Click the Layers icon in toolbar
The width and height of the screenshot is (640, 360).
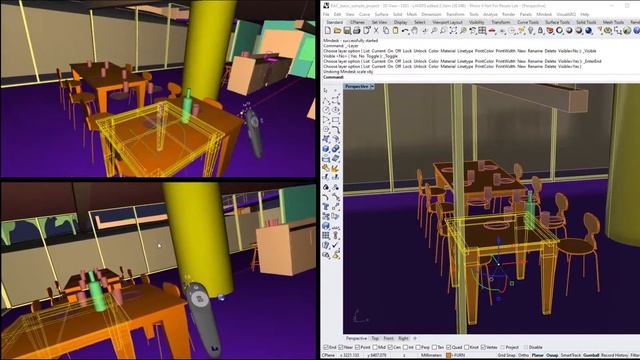point(551,31)
